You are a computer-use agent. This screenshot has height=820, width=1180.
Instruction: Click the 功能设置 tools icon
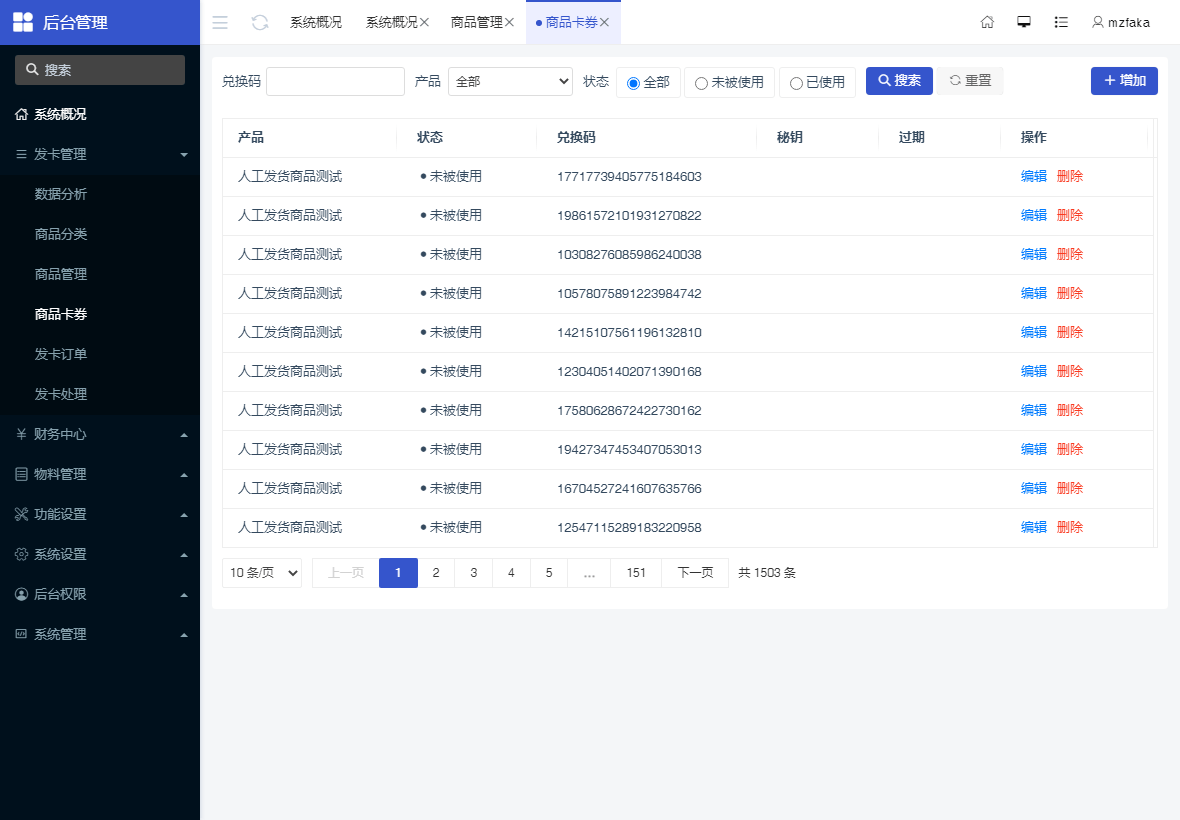(x=21, y=514)
